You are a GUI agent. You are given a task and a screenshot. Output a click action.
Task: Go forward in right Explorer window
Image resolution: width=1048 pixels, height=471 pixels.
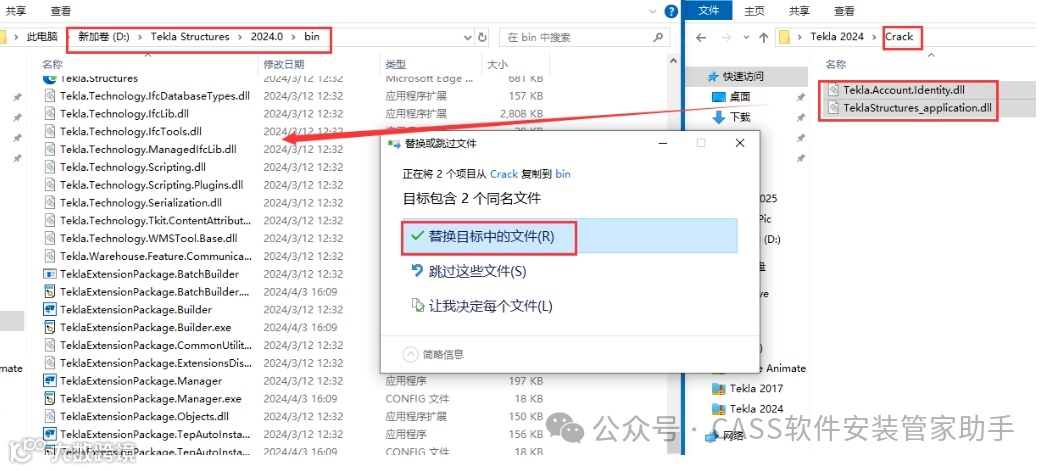pos(725,37)
